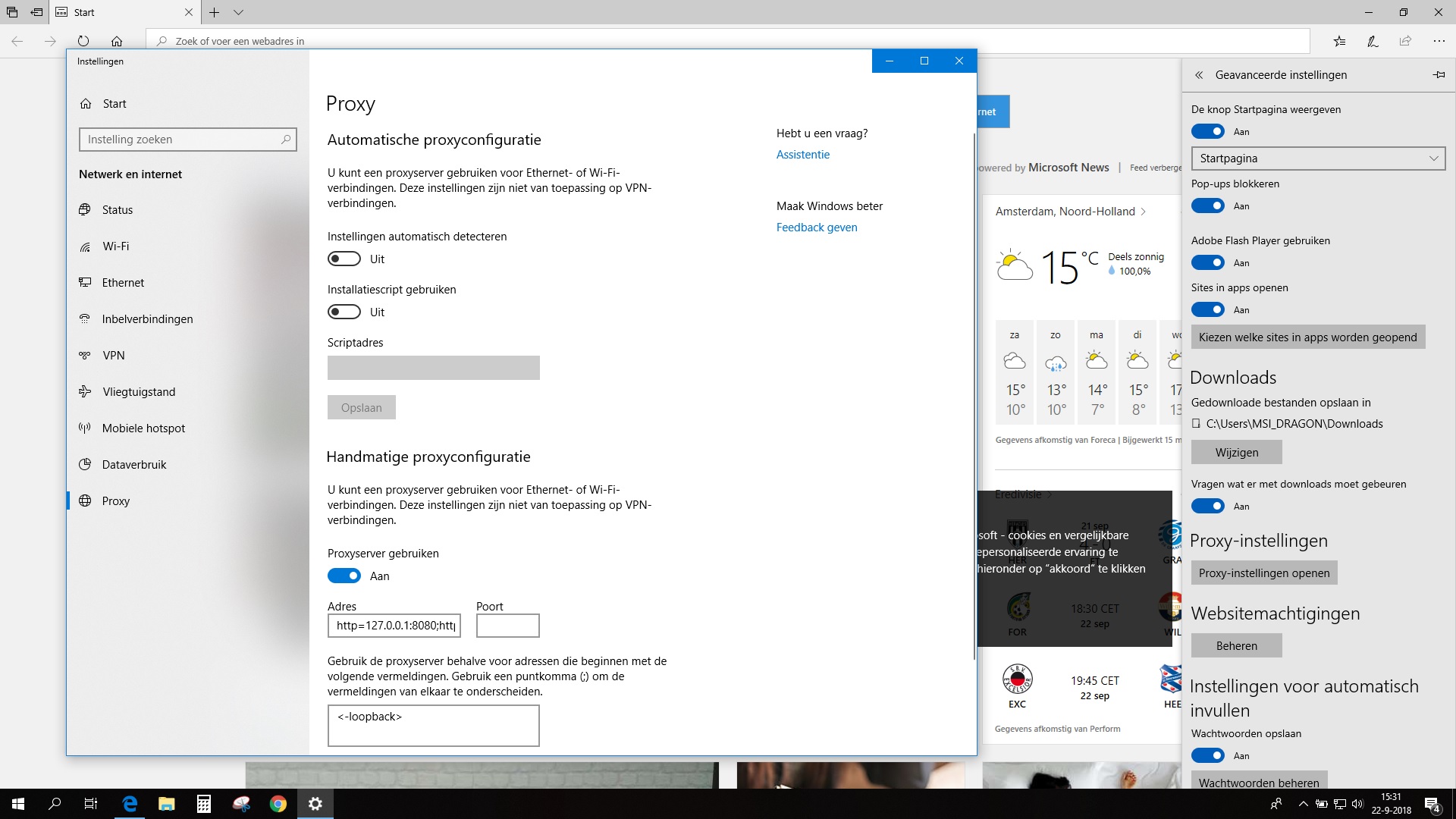The height and width of the screenshot is (819, 1456).
Task: Click the proxy Adres input field
Action: (x=394, y=626)
